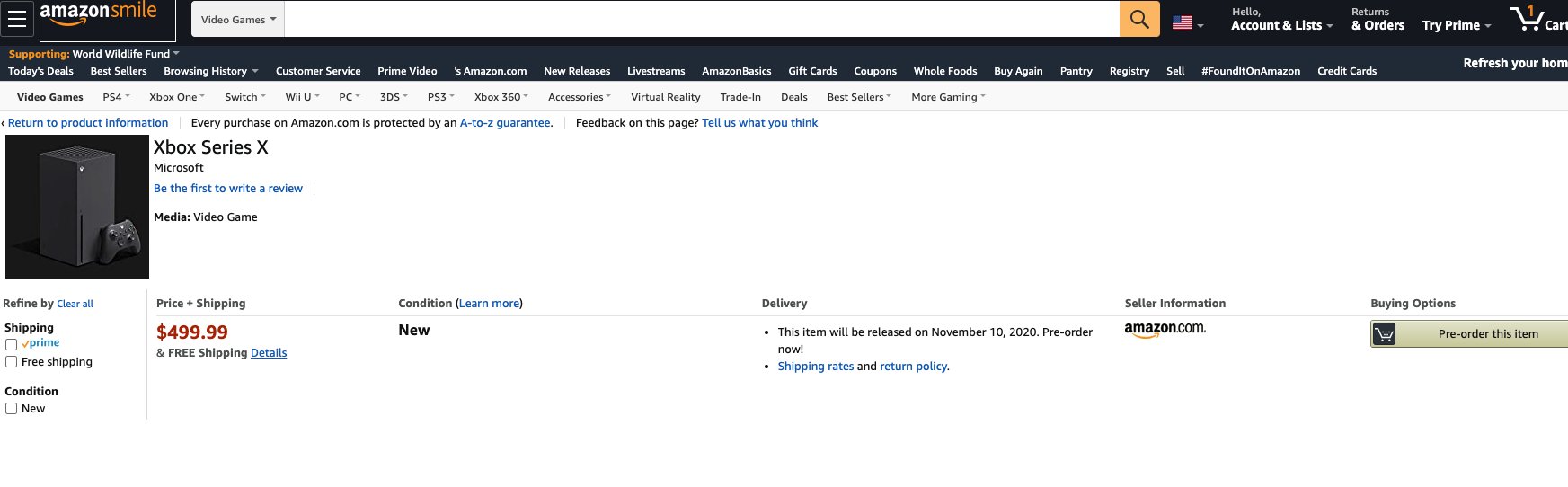
Task: Open the Deals gaming category
Action: [794, 97]
